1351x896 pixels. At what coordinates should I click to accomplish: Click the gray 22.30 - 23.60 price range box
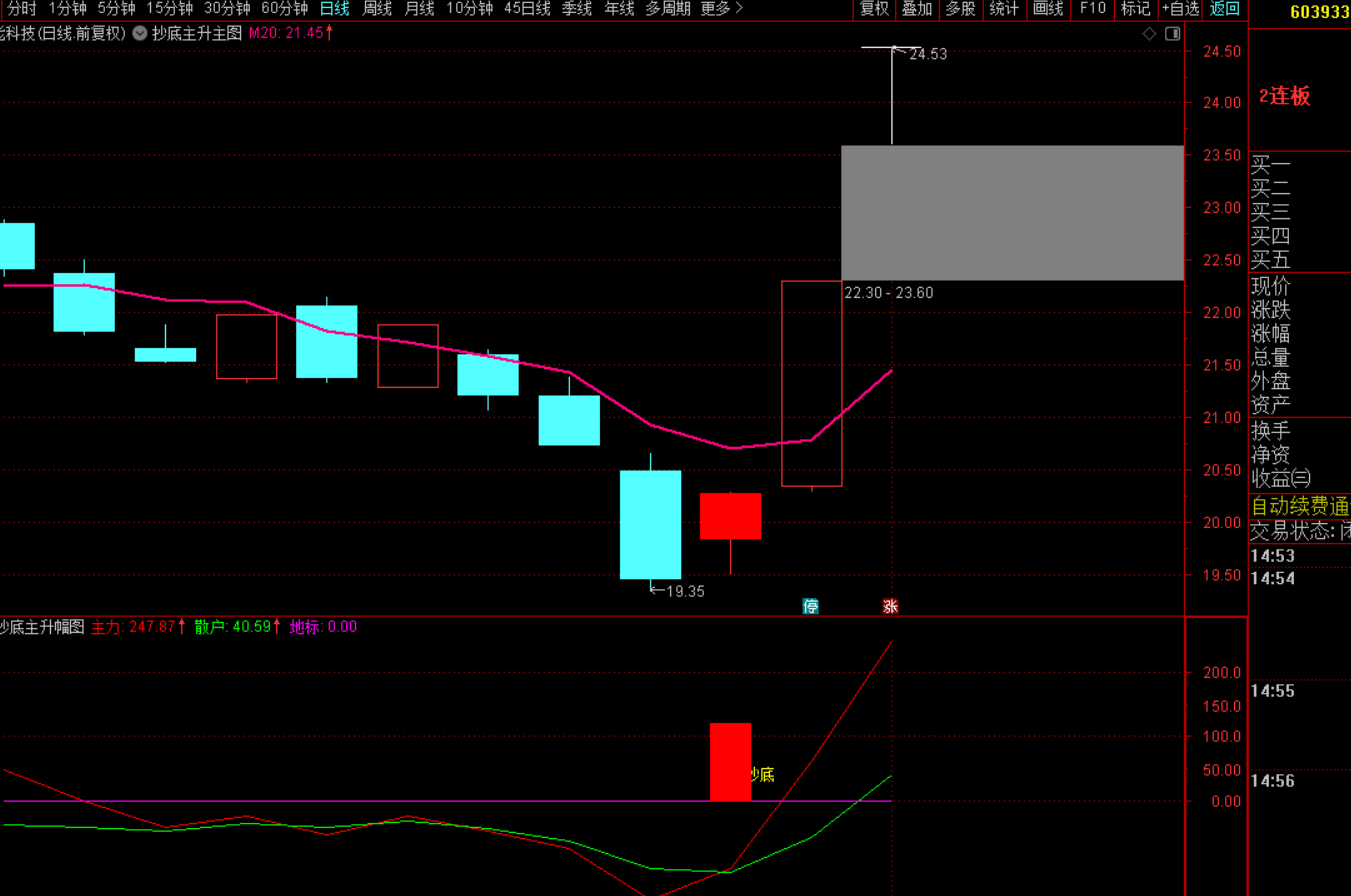pos(1012,212)
